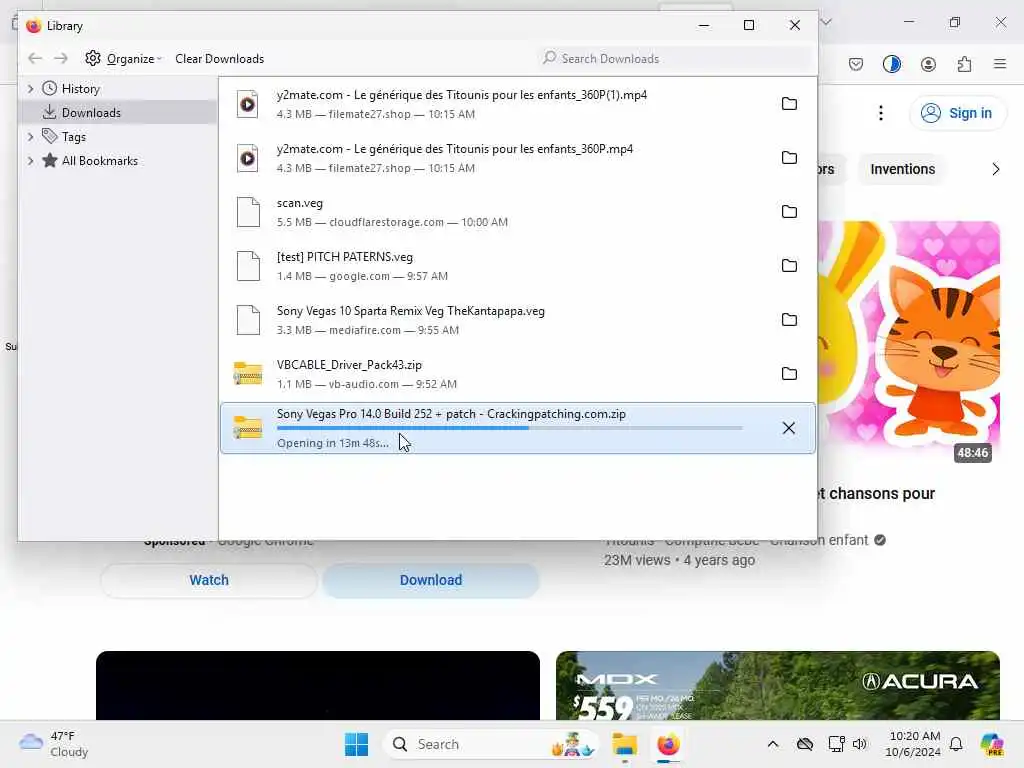Click the Library back arrow

(35, 59)
